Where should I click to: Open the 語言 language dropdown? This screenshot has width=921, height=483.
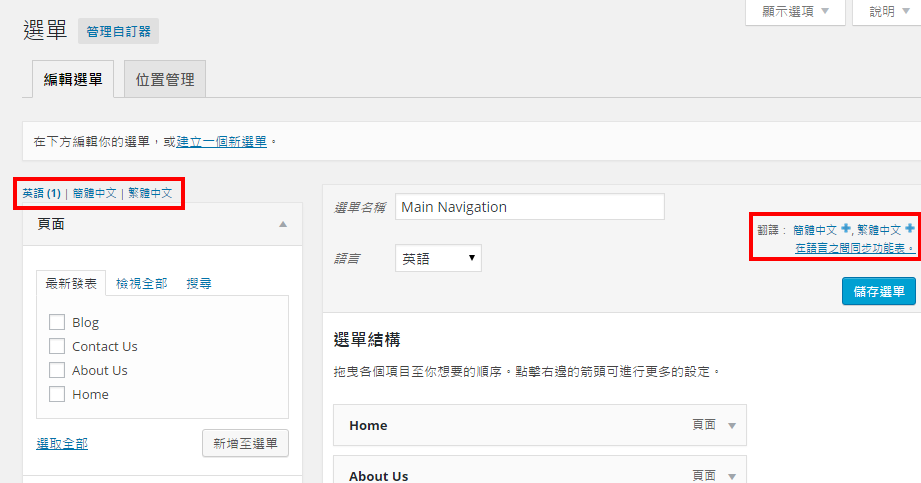[x=438, y=258]
